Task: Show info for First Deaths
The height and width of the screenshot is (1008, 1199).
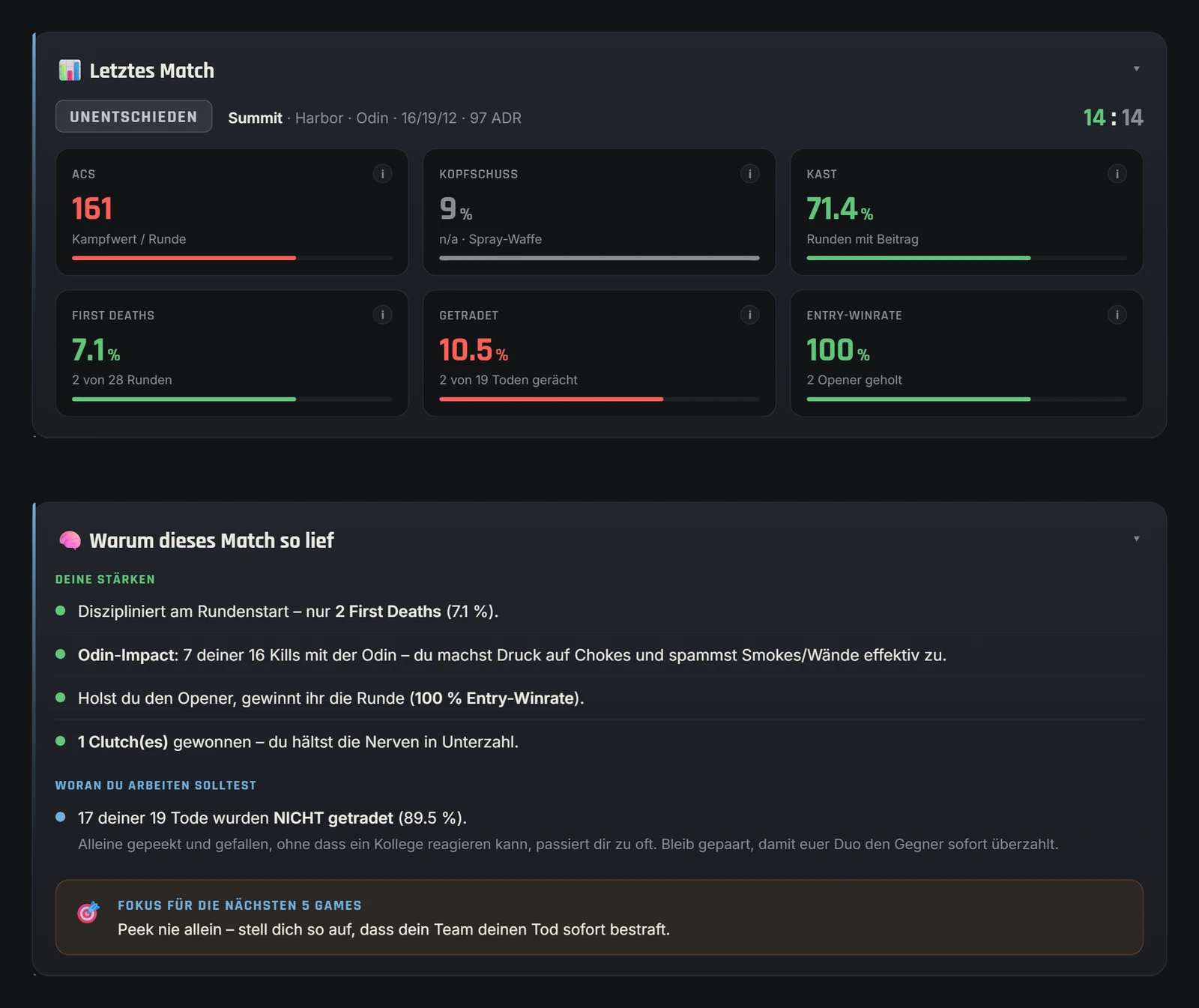Action: pyautogui.click(x=382, y=315)
